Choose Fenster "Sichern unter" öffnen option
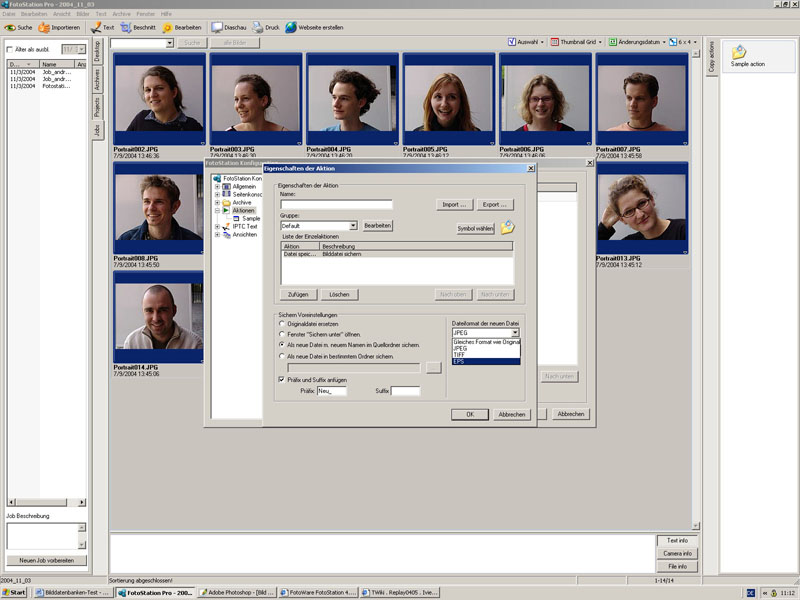The width and height of the screenshot is (800, 600). click(x=282, y=335)
